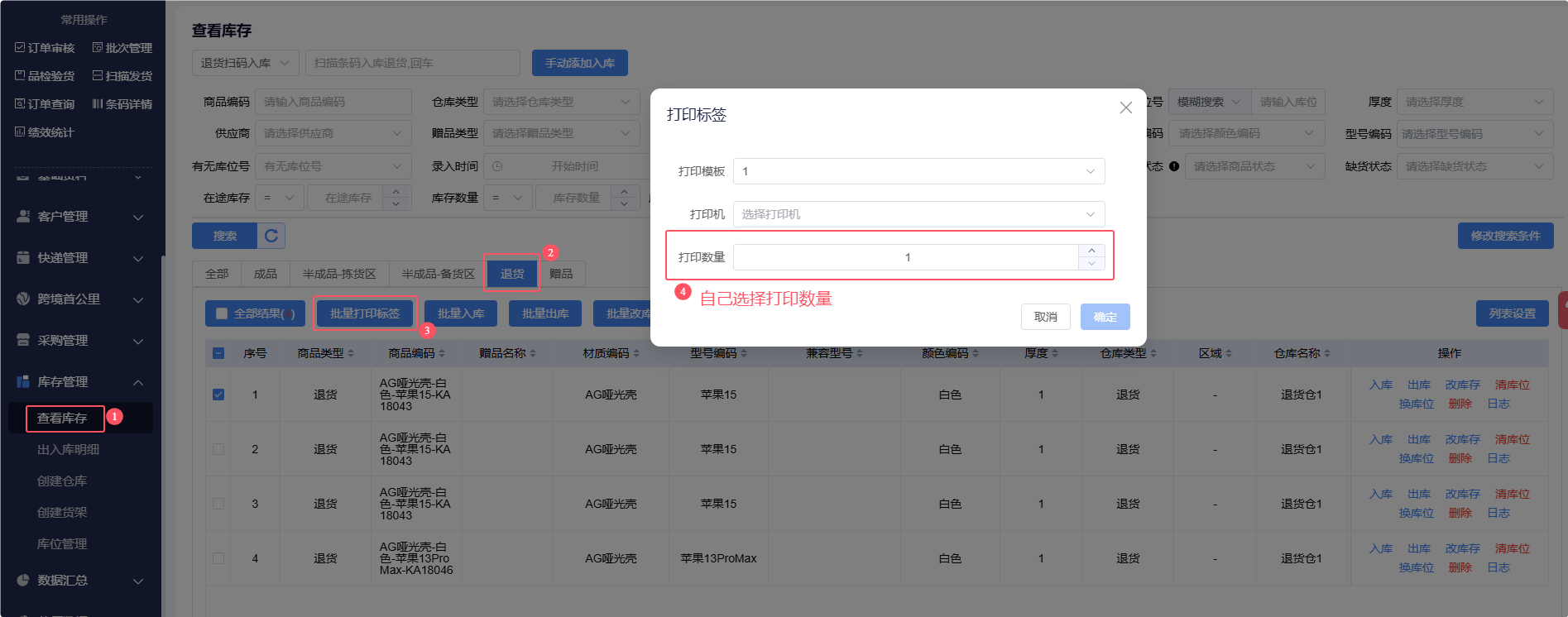Viewport: 1568px width, 617px height.
Task: Click the 采购管理 sidebar icon
Action: [23, 341]
